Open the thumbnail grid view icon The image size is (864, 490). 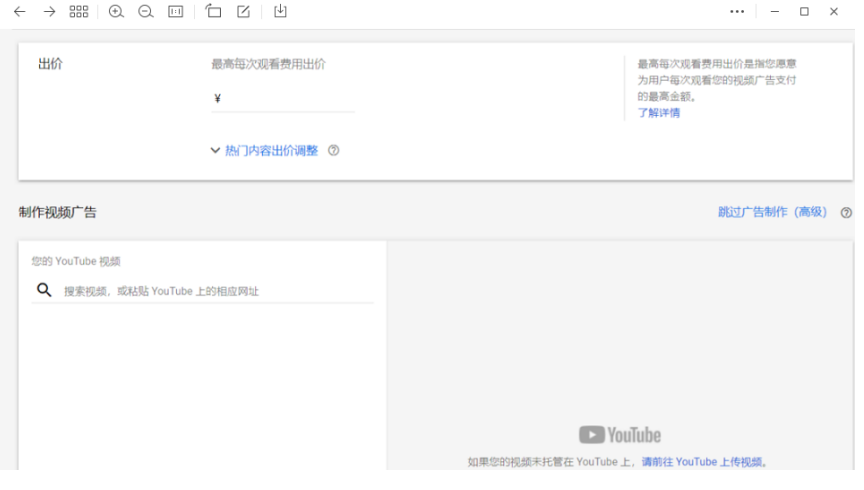coord(79,12)
